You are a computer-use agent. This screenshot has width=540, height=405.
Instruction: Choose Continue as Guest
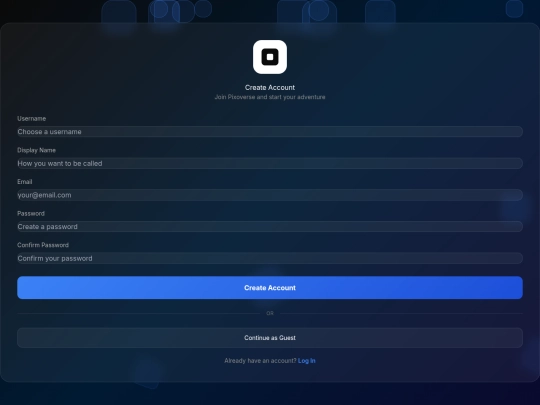[x=270, y=338]
